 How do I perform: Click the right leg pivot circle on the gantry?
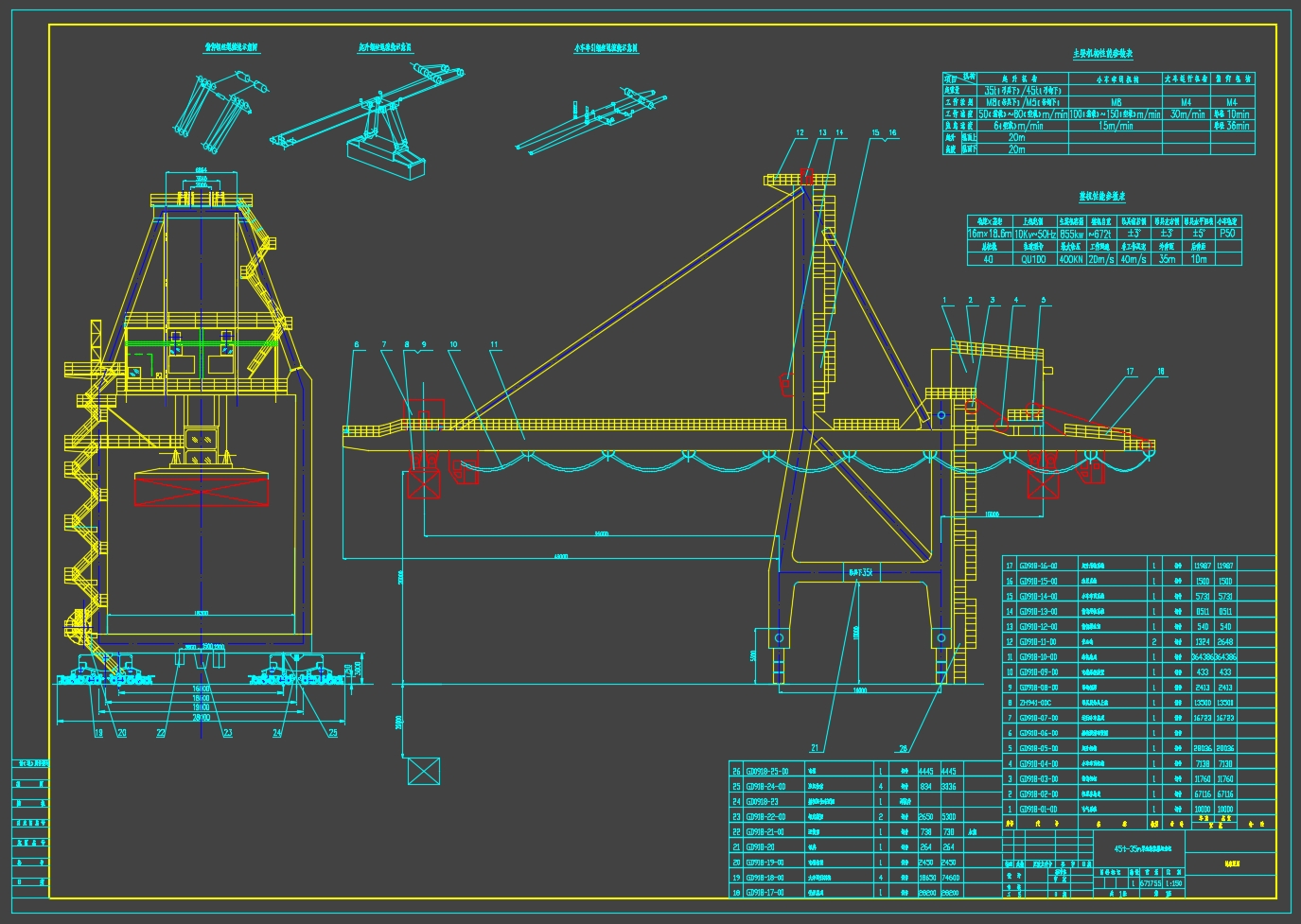pos(941,638)
